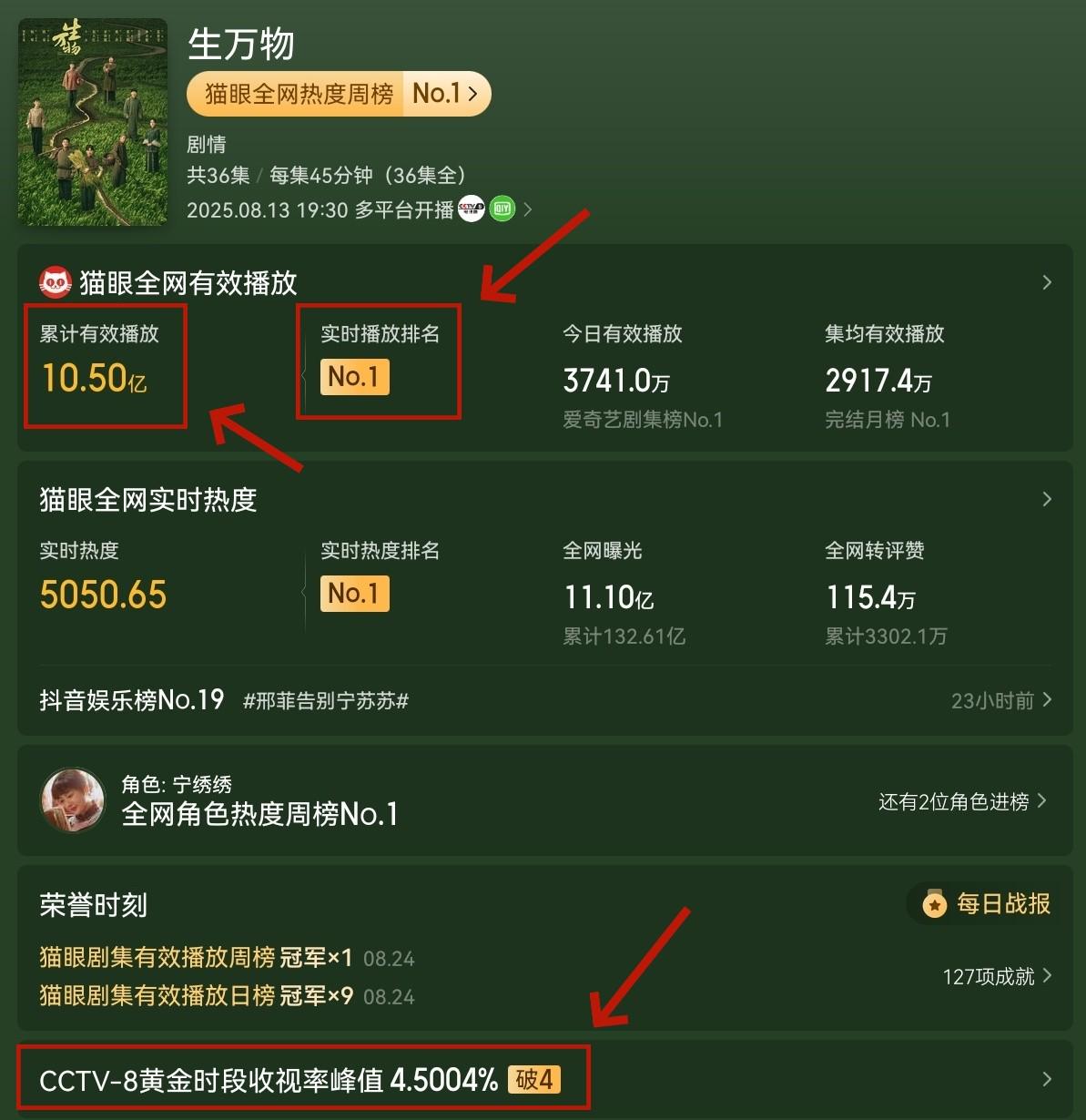
Task: Expand the multi-platform broadcast chevron
Action: point(528,209)
